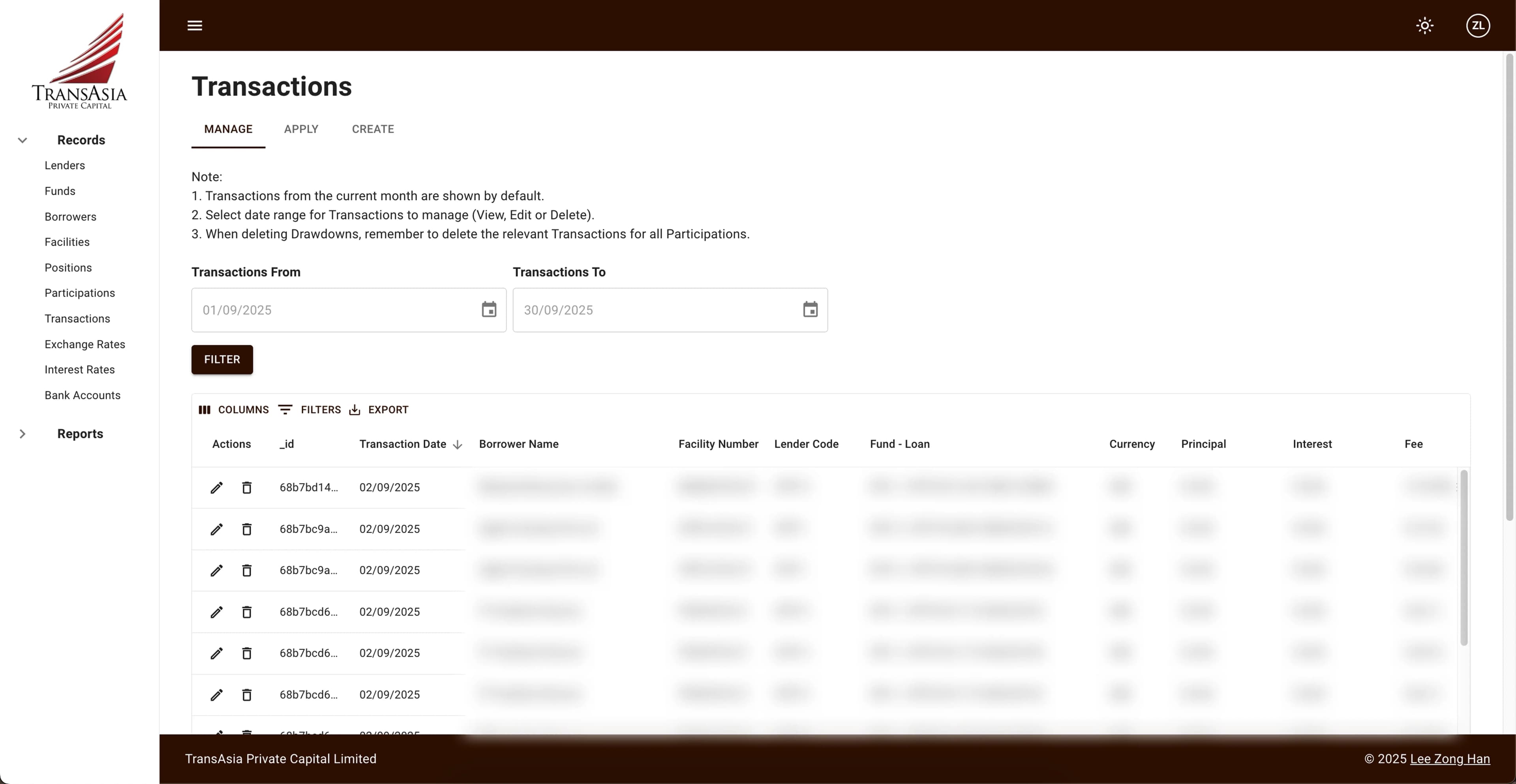Image resolution: width=1516 pixels, height=784 pixels.
Task: Open the Columns panel in the table
Action: coord(234,409)
